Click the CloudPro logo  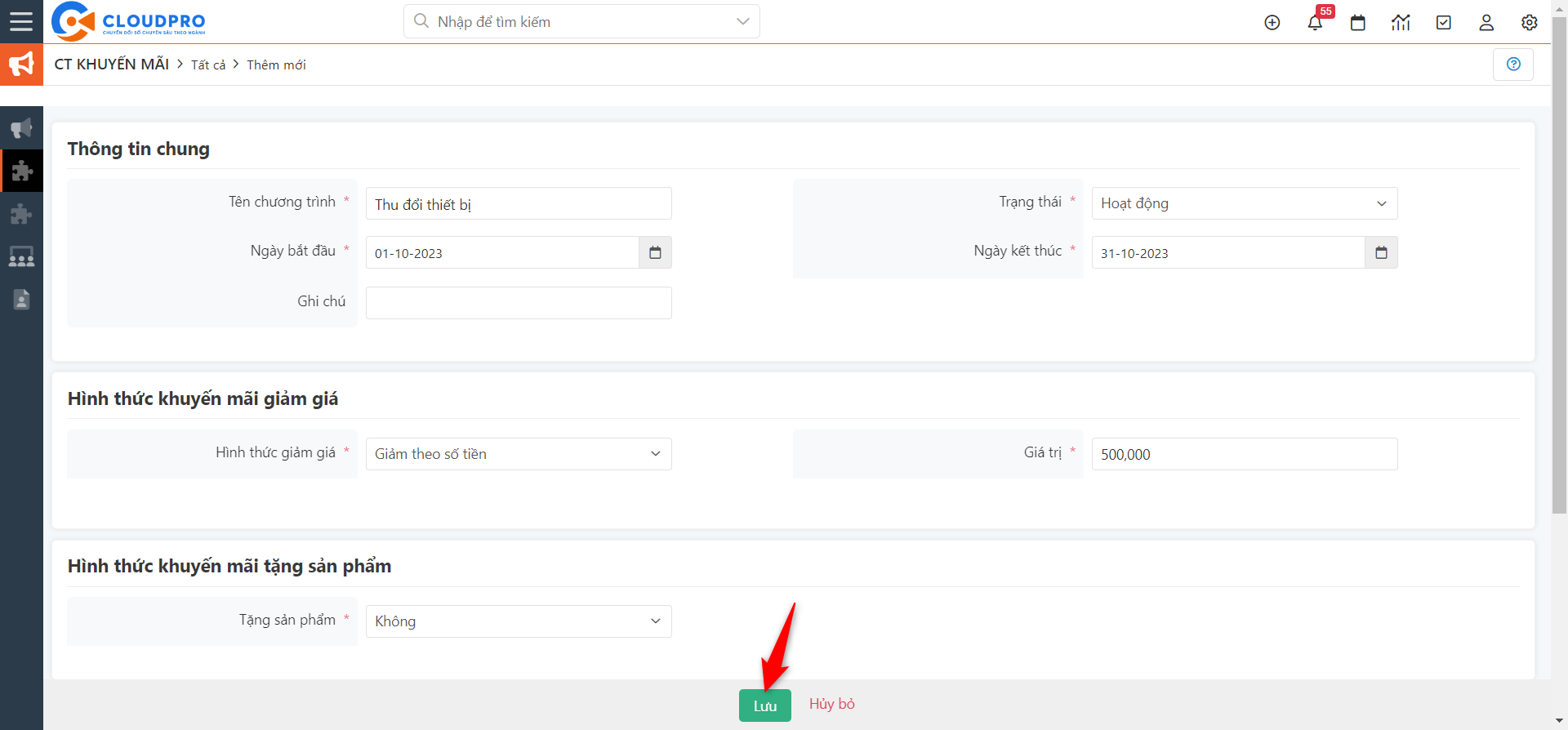click(x=128, y=21)
